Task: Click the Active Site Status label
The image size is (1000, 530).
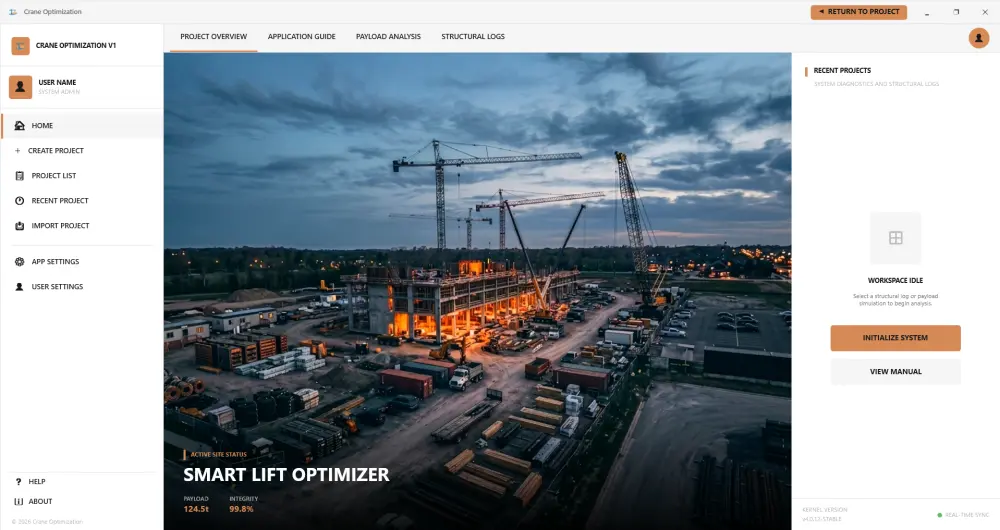Action: (x=219, y=455)
